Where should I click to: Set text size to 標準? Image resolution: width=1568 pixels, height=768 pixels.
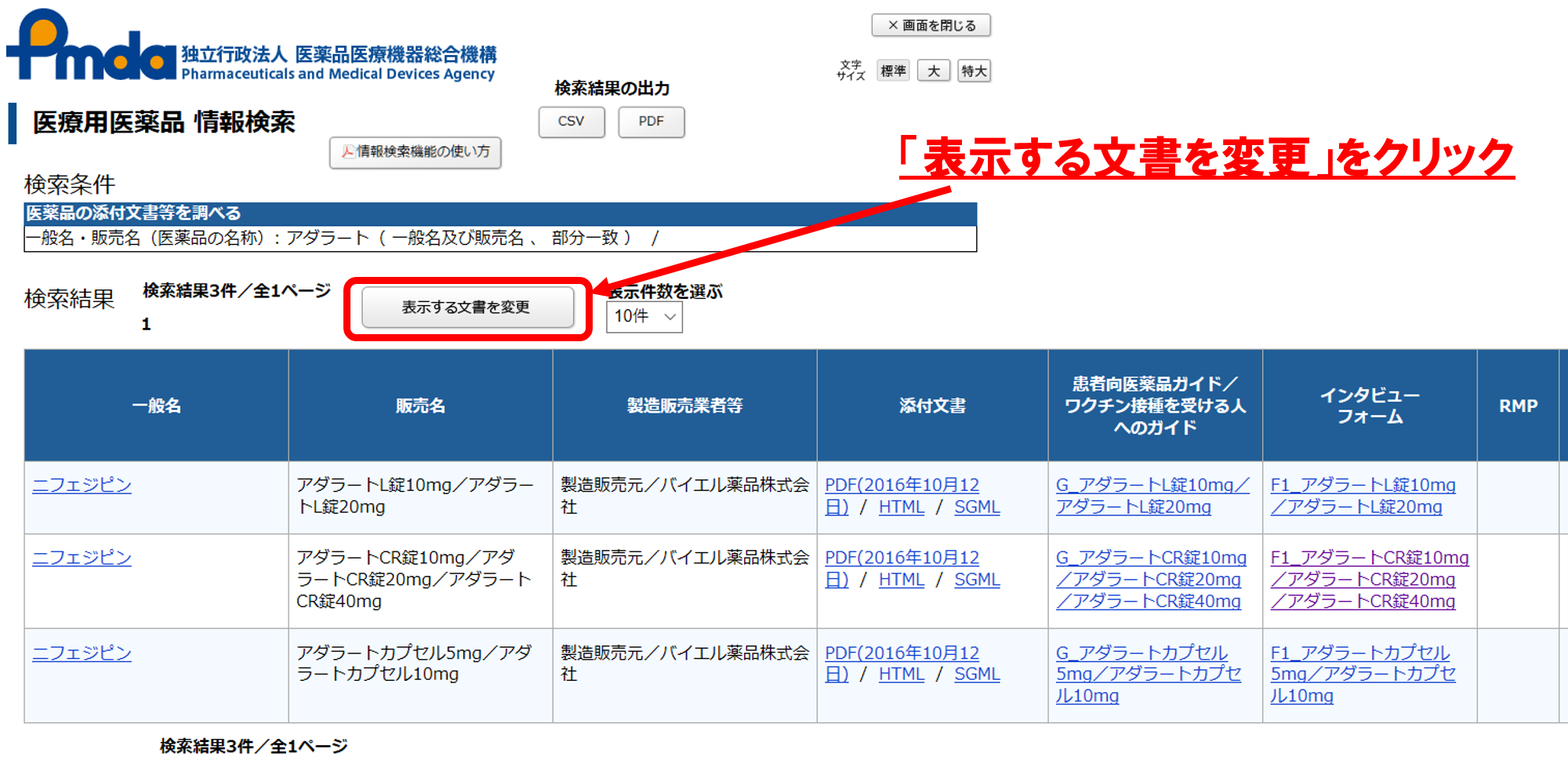[x=893, y=71]
